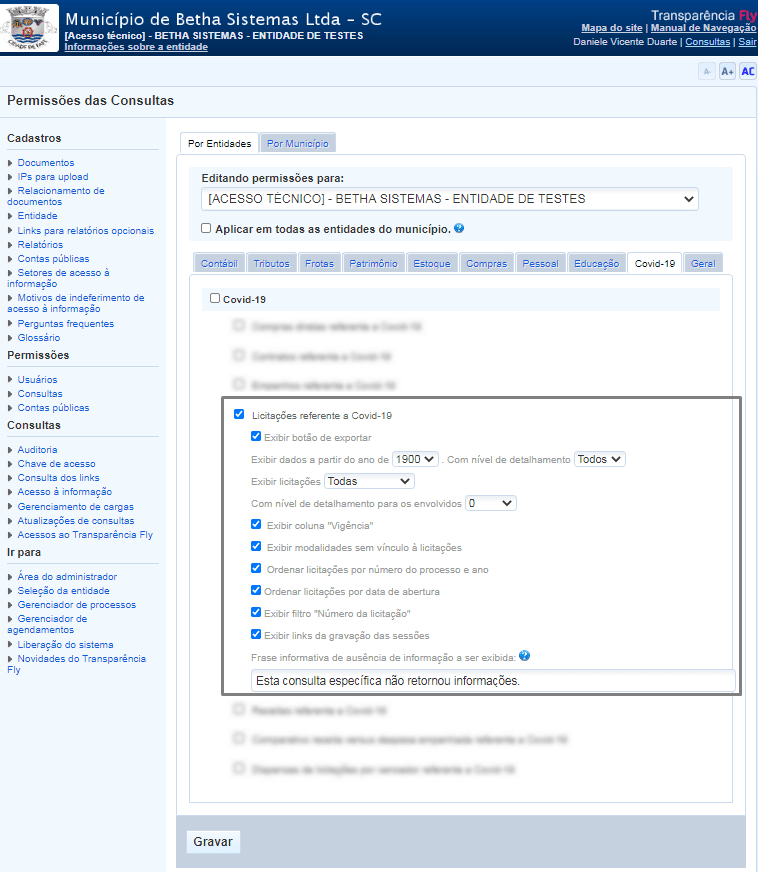Viewport: 758px width, 872px height.
Task: Click the 'Gravar' button
Action: click(213, 842)
